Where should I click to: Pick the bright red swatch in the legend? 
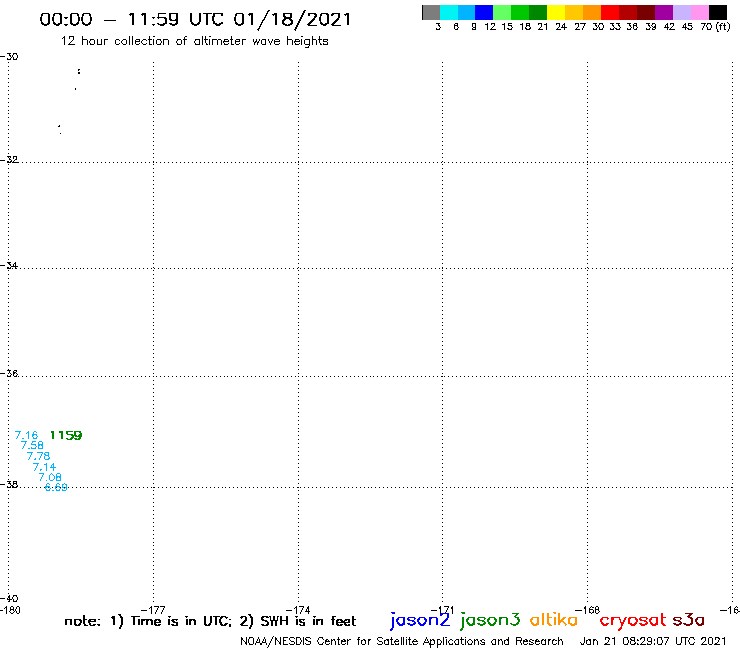(610, 12)
